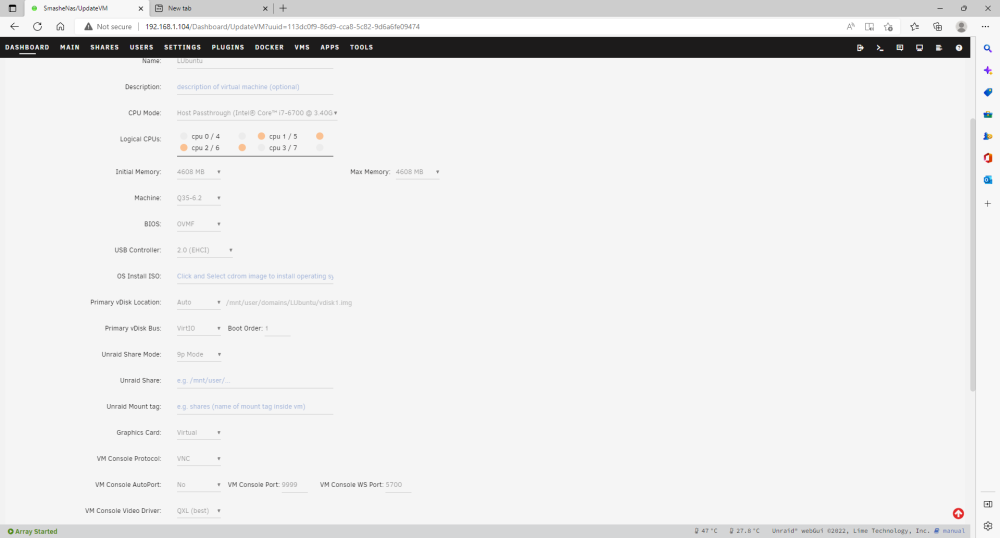Toggle the cpu 0 checkbox
1000x538 pixels.
(x=184, y=136)
